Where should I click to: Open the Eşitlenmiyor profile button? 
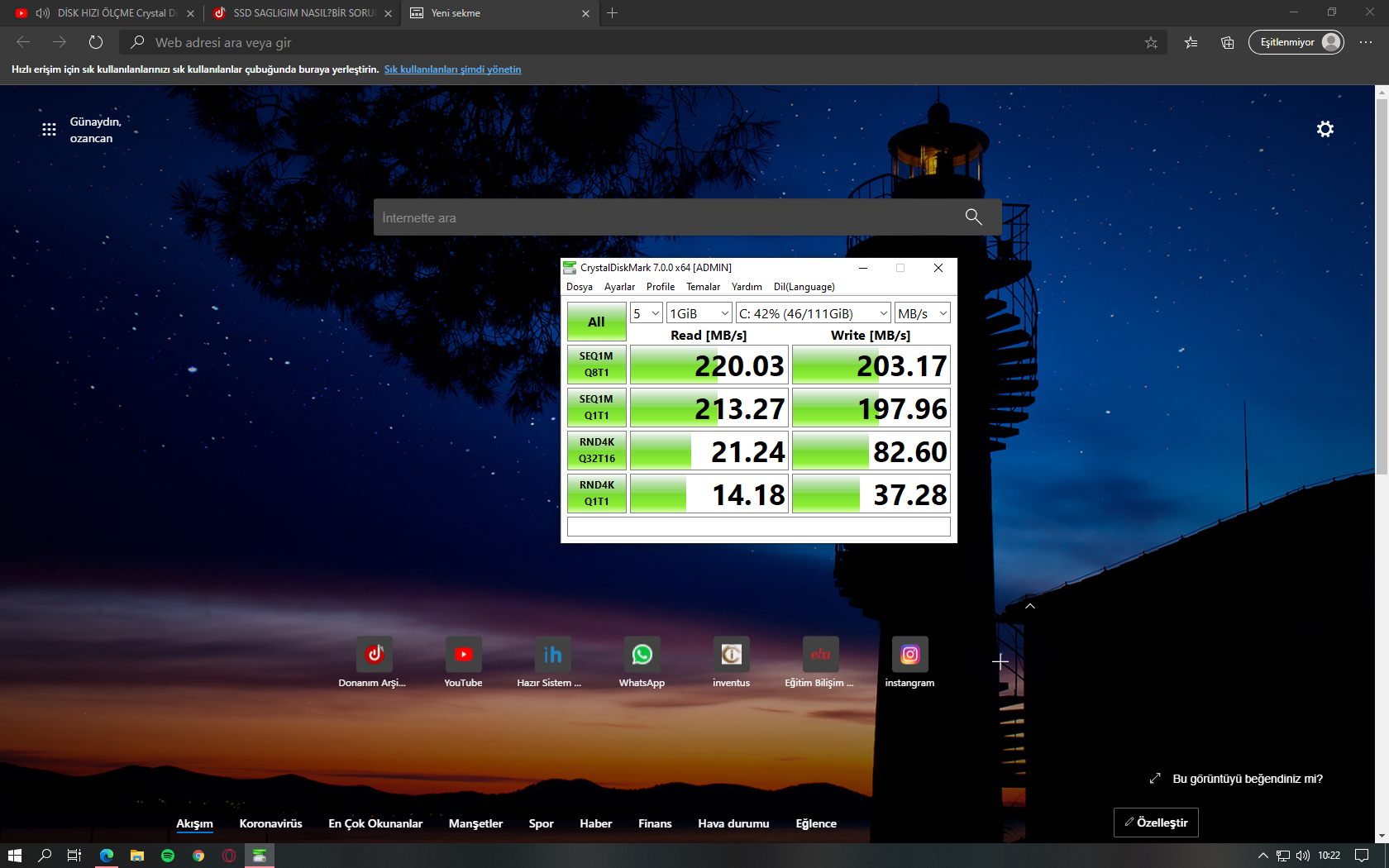(x=1296, y=42)
